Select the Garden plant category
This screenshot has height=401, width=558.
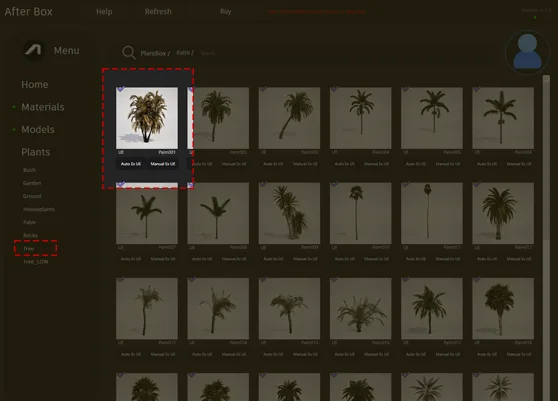[32, 183]
